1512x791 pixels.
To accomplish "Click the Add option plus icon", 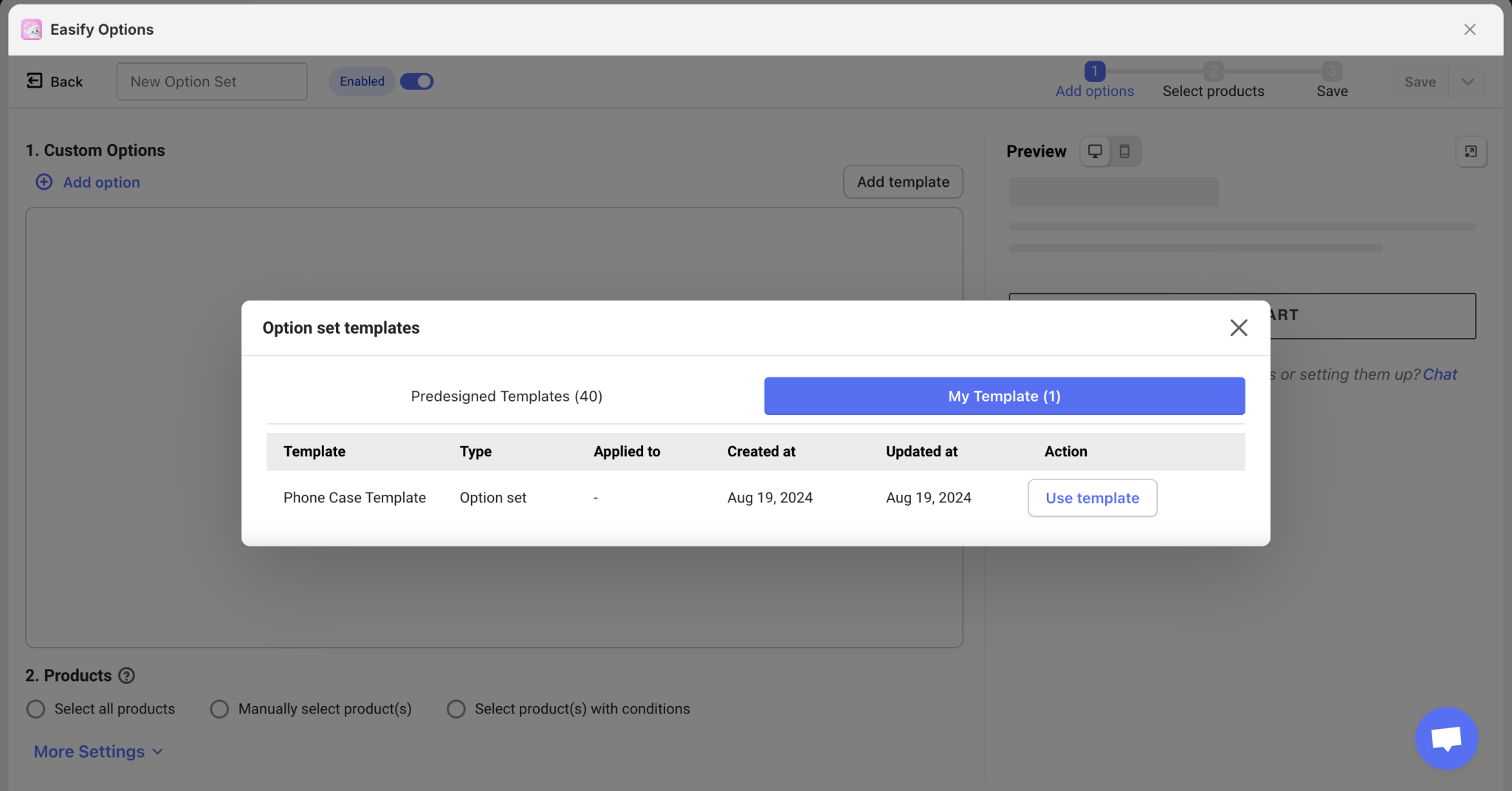I will point(44,182).
